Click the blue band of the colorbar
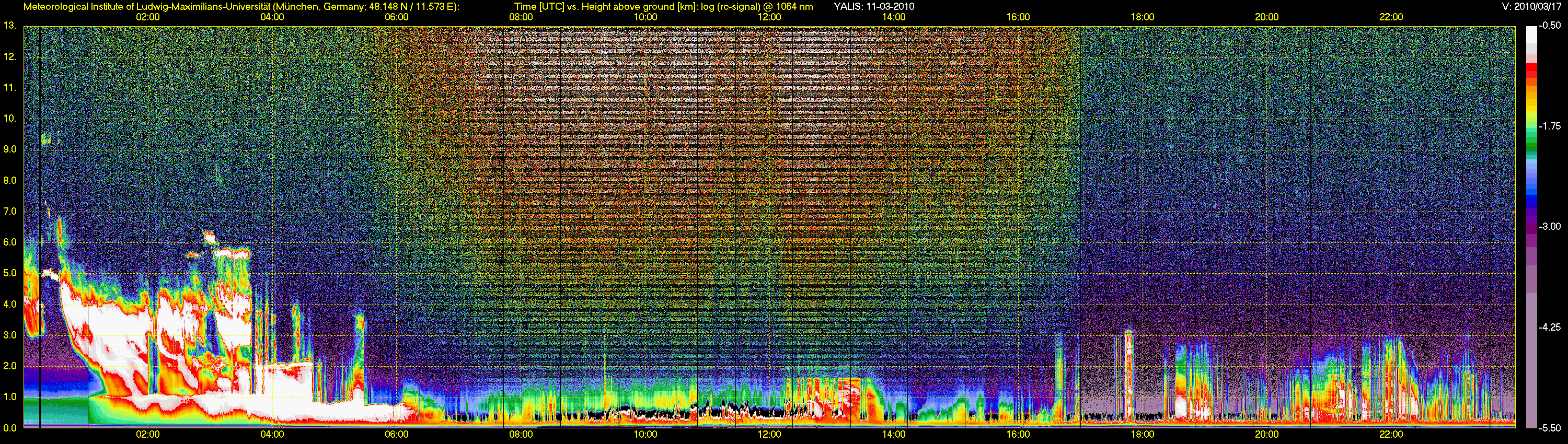This screenshot has height=444, width=1568. point(1531,198)
